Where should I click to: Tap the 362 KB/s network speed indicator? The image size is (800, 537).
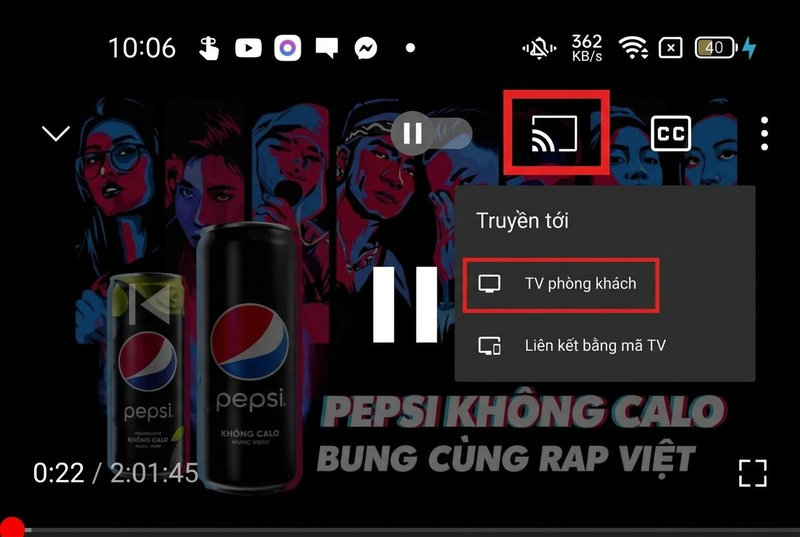pyautogui.click(x=587, y=48)
